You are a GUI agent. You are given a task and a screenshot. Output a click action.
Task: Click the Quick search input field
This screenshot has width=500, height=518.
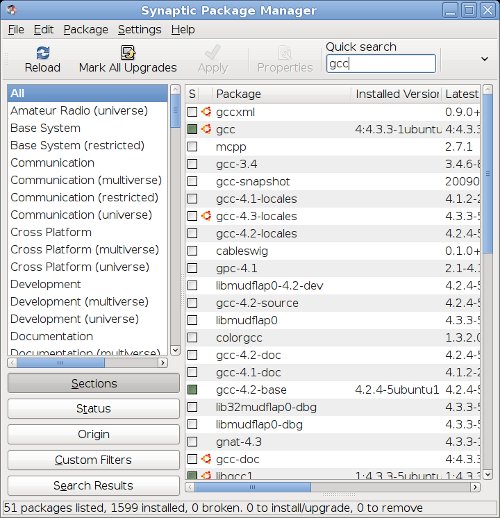click(381, 63)
